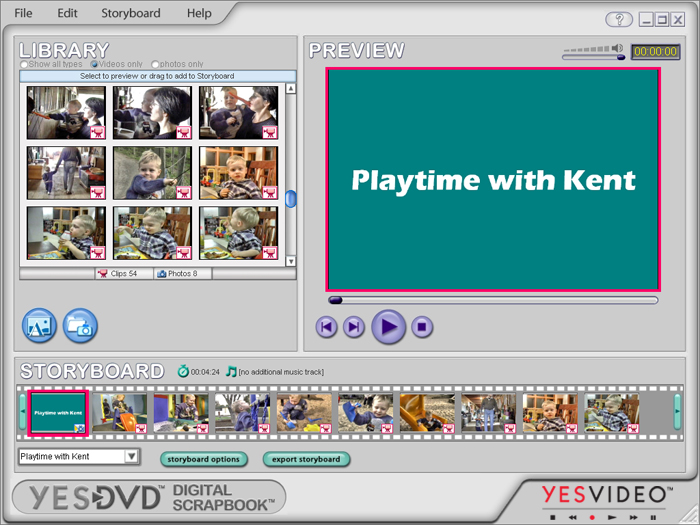
Task: Click the YesVideo record dot icon
Action: click(592, 517)
